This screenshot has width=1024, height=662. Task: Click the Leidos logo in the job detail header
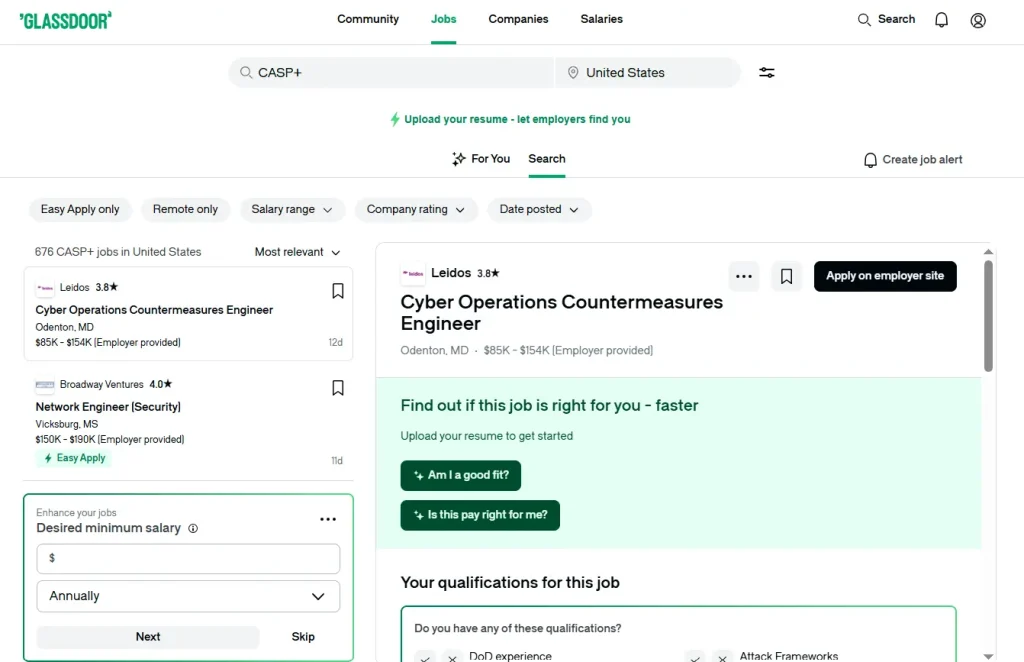(x=413, y=274)
